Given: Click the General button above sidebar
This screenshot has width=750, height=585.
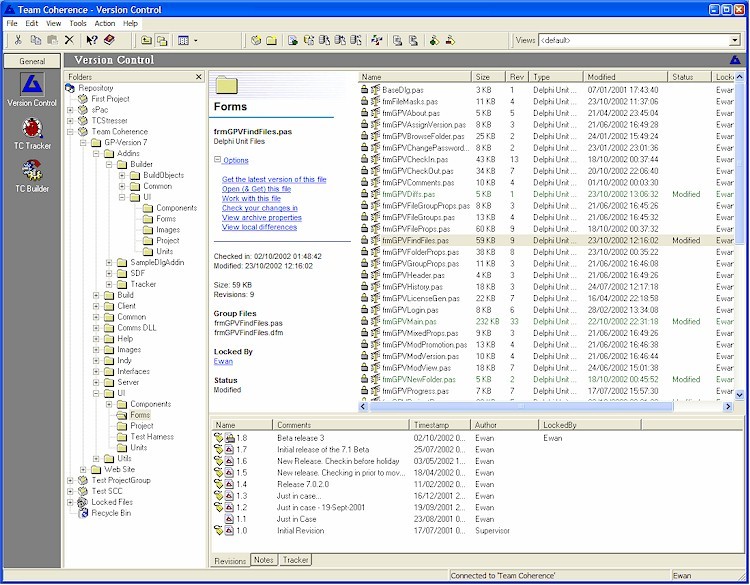Looking at the screenshot, I should [32, 61].
